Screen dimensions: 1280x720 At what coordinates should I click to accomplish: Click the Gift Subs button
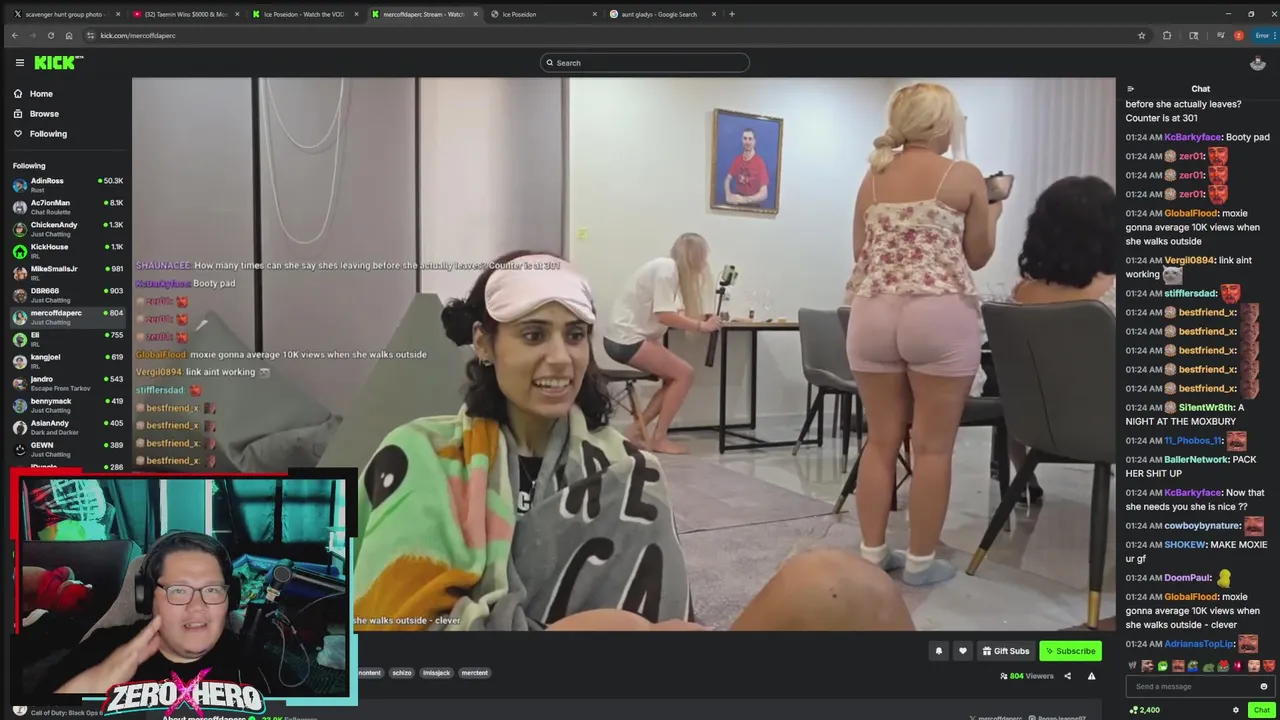pos(1006,651)
